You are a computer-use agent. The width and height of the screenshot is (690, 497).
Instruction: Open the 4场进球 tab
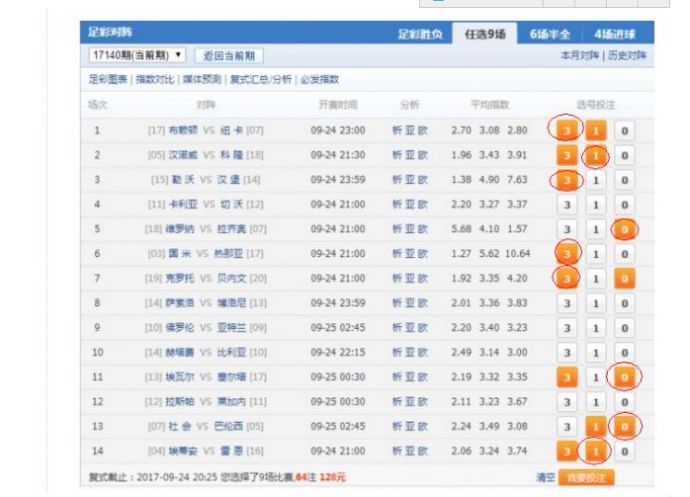(x=616, y=34)
